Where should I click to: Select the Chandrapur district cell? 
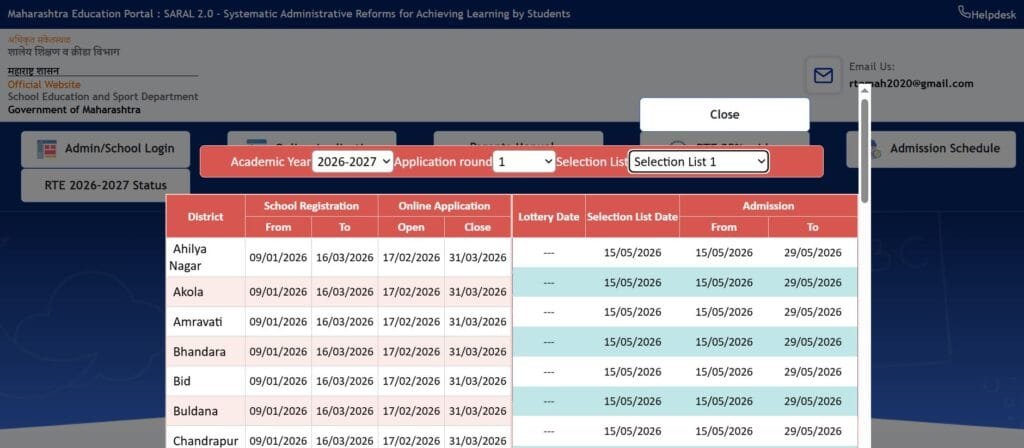click(206, 438)
